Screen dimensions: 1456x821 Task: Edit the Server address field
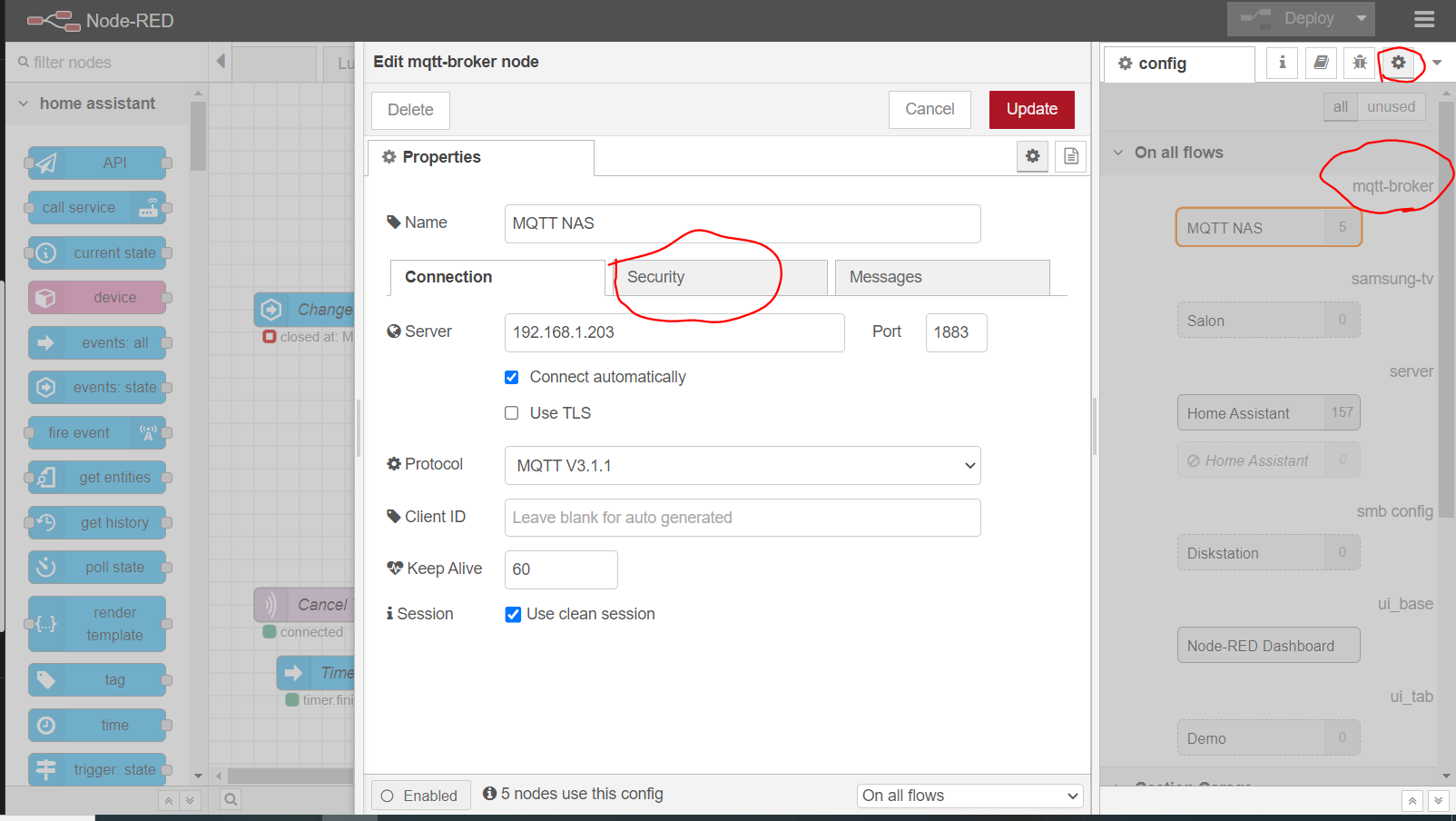pyautogui.click(x=674, y=332)
